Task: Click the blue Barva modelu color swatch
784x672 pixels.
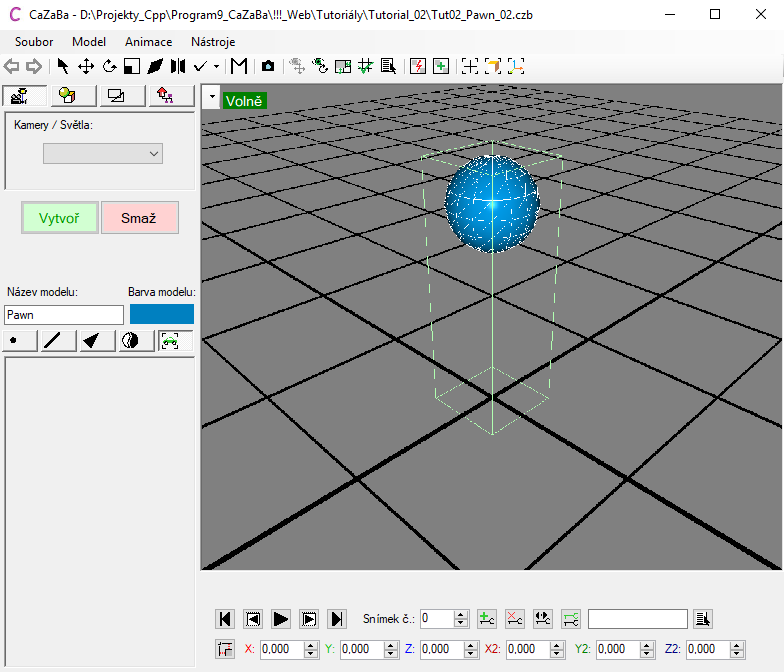Action: point(161,314)
